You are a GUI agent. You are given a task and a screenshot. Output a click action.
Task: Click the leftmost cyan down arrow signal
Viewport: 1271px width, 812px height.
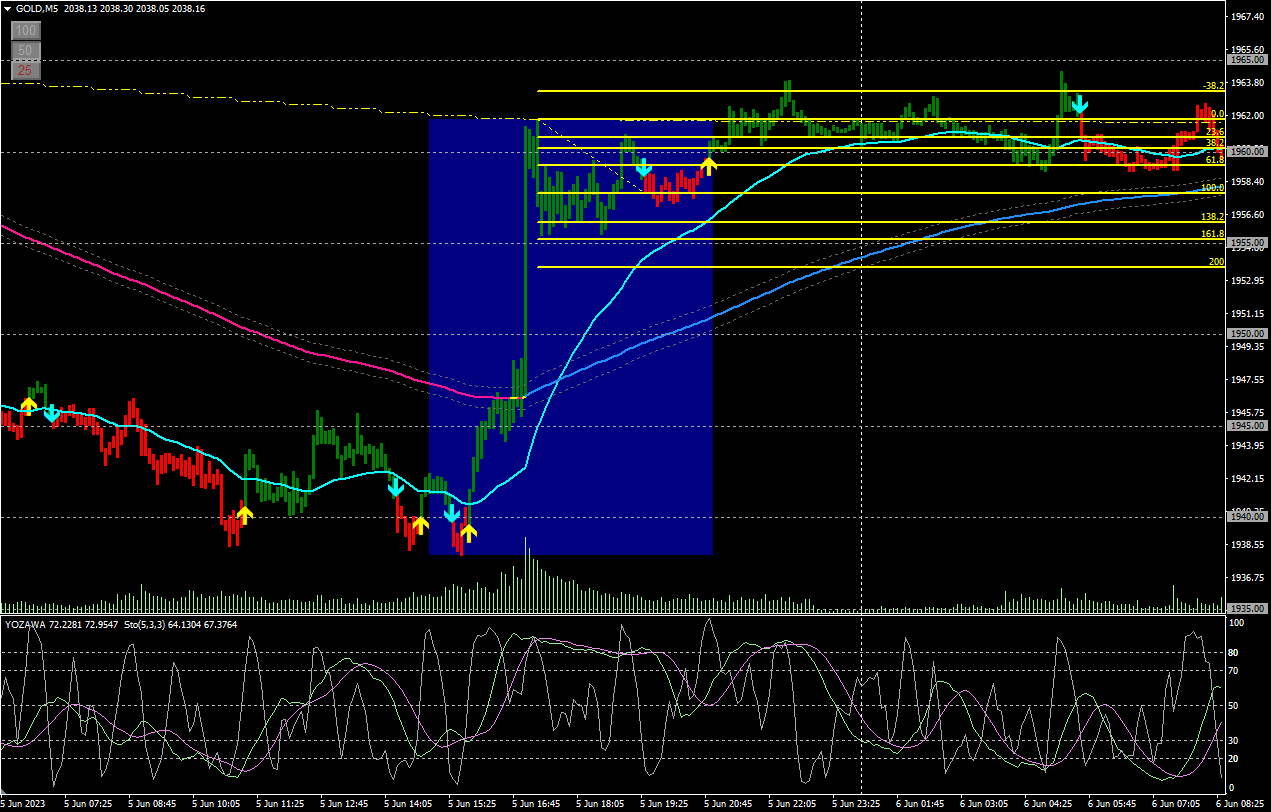[x=51, y=412]
